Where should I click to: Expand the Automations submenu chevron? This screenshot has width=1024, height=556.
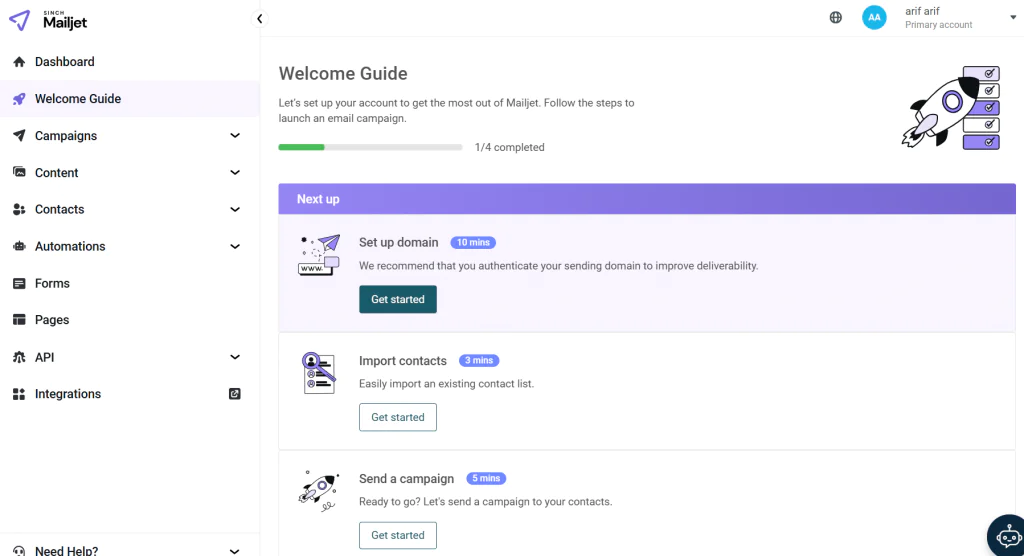(235, 246)
